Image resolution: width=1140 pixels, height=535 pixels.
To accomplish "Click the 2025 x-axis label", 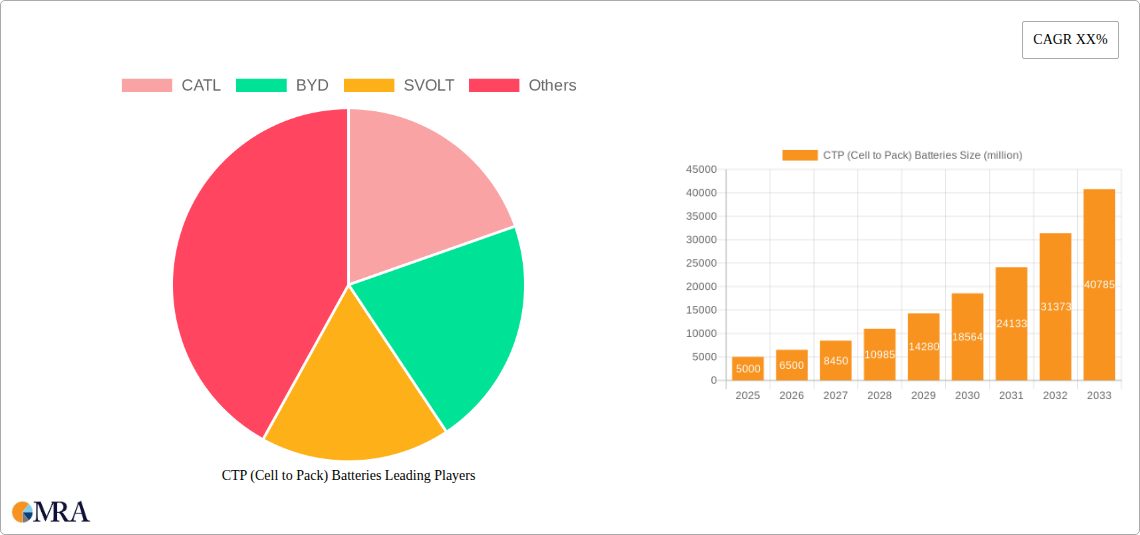I will click(x=748, y=396).
